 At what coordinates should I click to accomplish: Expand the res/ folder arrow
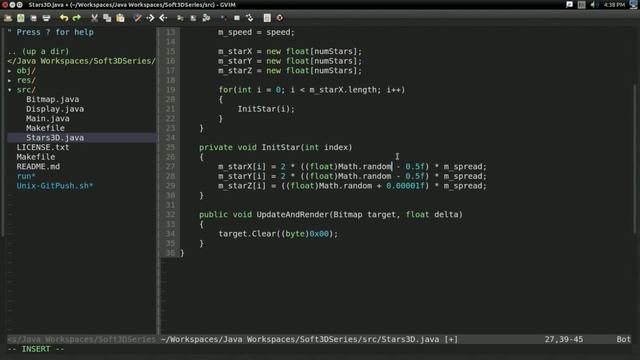click(10, 80)
